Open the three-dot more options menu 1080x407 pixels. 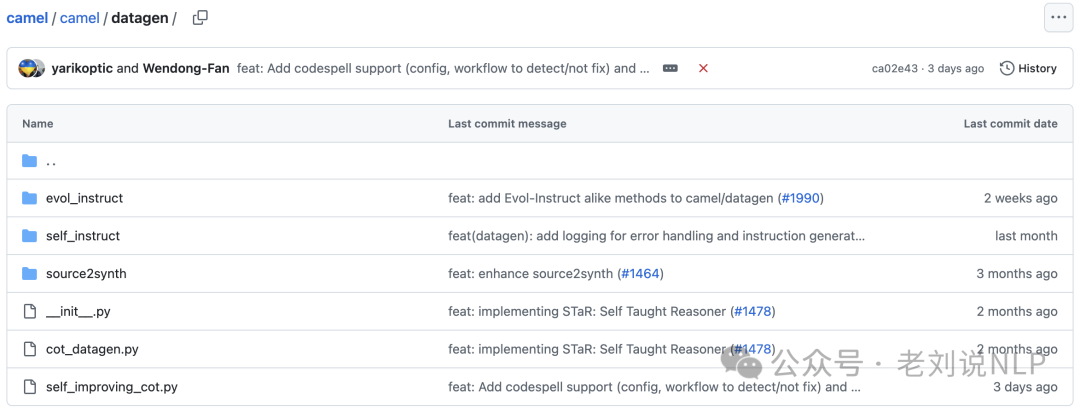click(x=1058, y=18)
